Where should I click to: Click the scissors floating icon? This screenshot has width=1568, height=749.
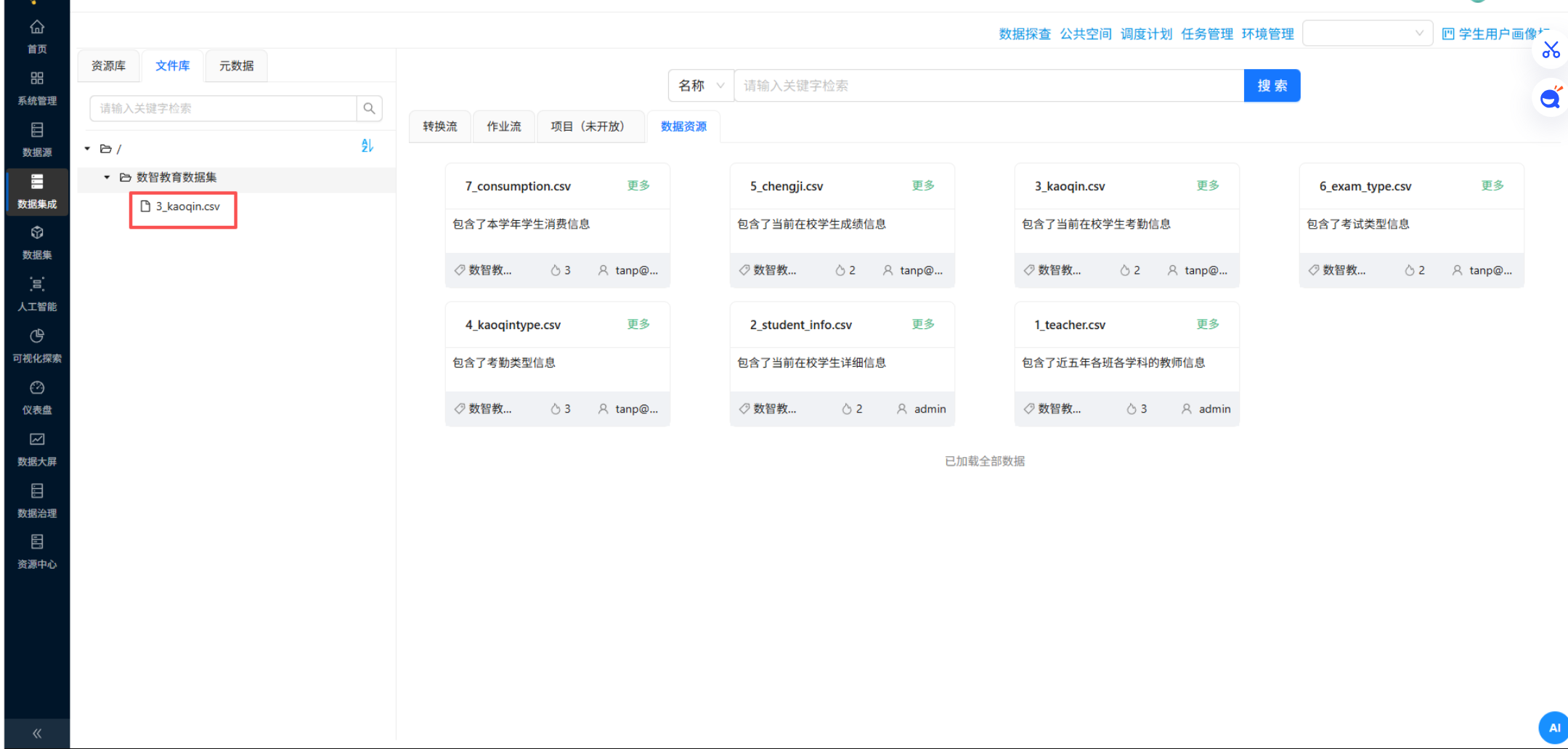click(x=1551, y=50)
